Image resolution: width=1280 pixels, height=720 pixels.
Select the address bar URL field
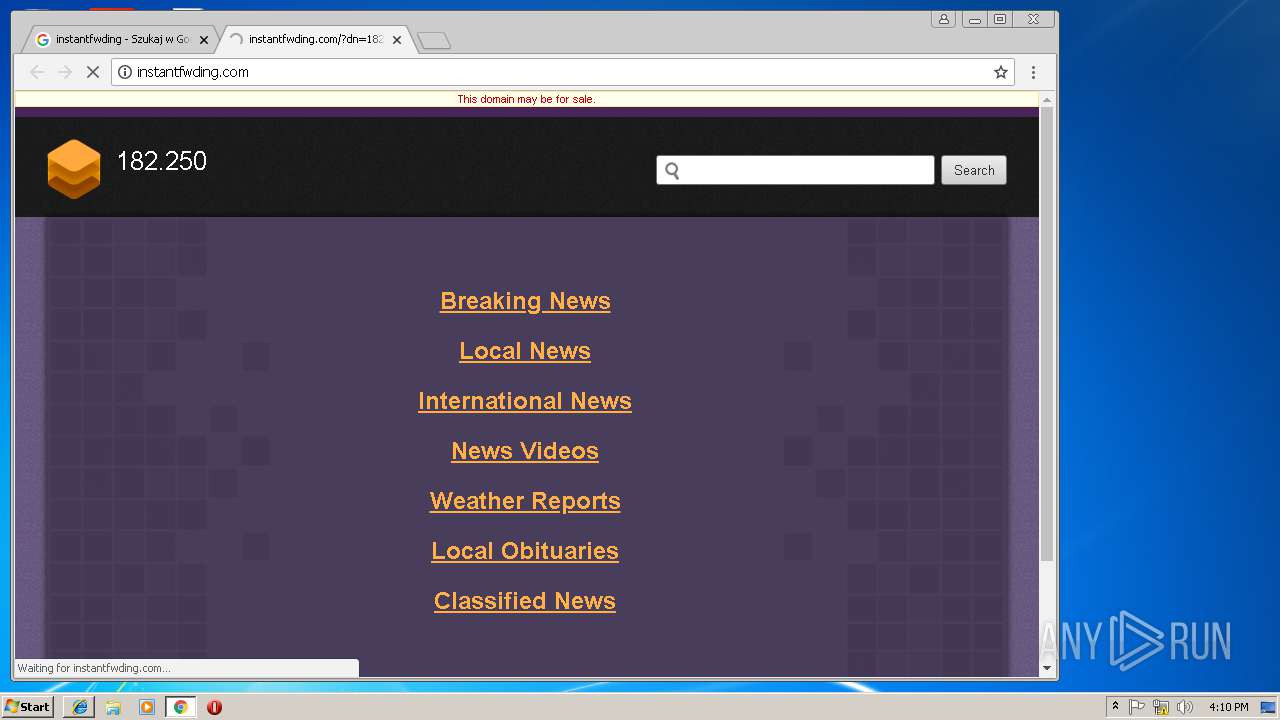tap(563, 72)
